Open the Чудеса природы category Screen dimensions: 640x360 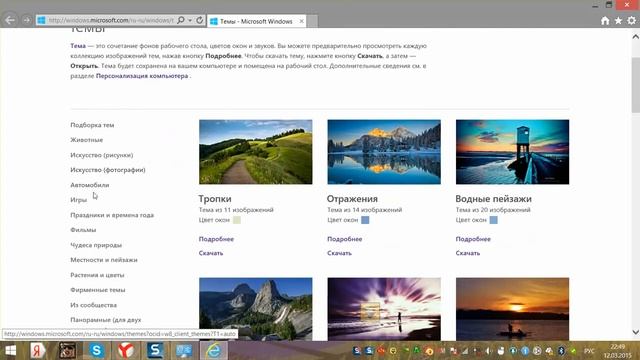click(x=96, y=245)
